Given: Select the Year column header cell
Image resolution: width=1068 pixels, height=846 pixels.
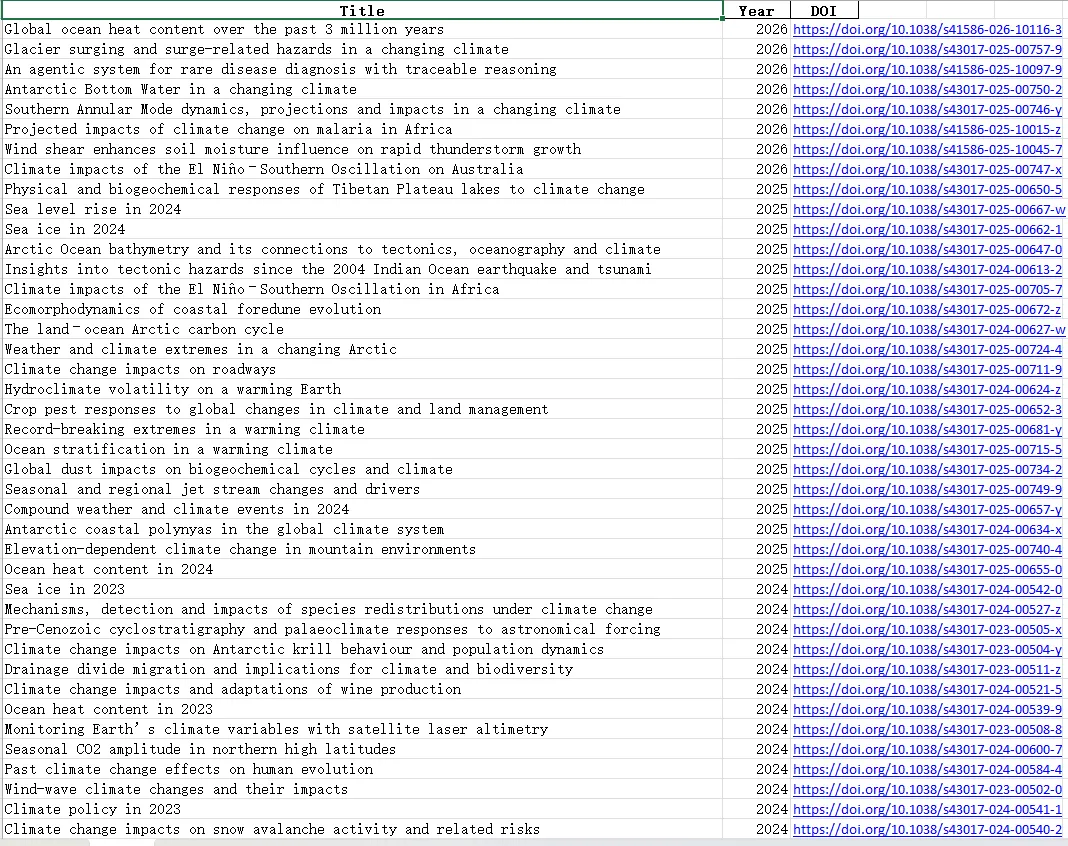Looking at the screenshot, I should point(756,11).
